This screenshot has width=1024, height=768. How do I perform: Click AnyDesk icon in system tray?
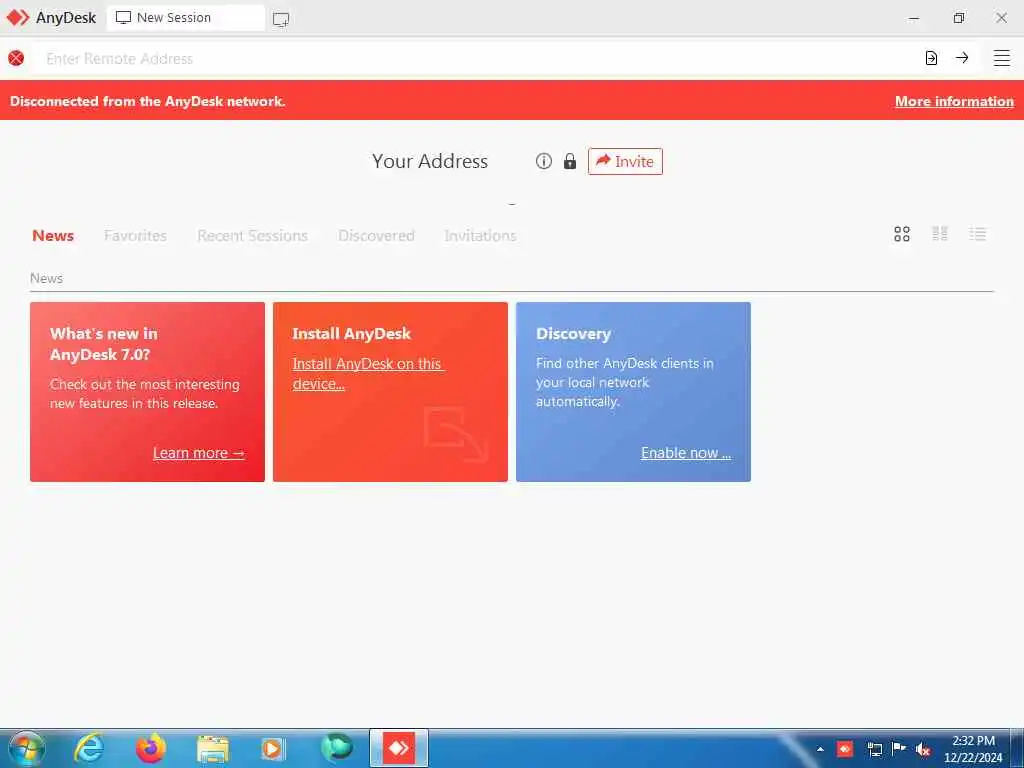(845, 748)
